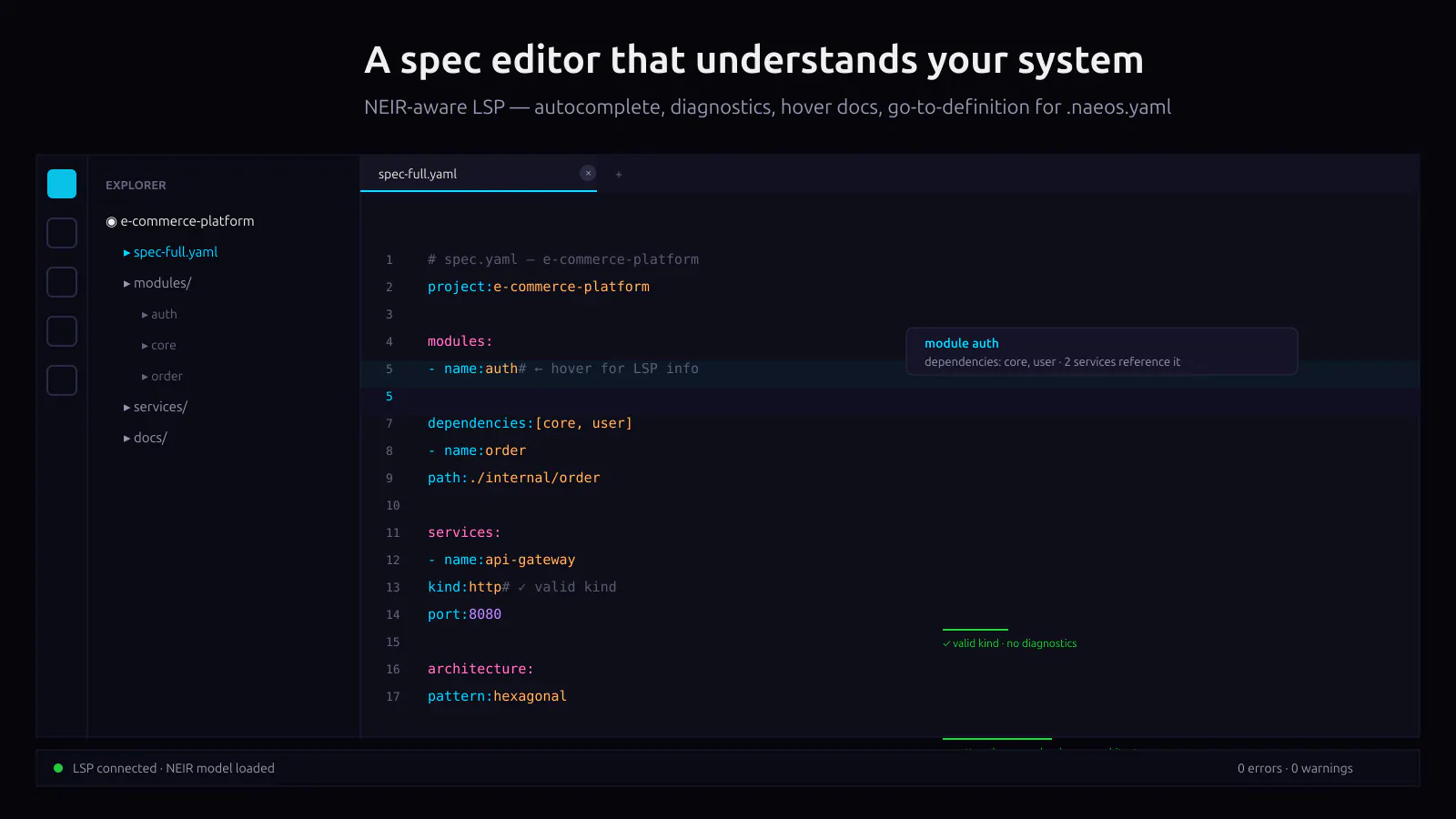Expand the auth module in Explorer tree
The image size is (1456, 819).
click(x=159, y=314)
